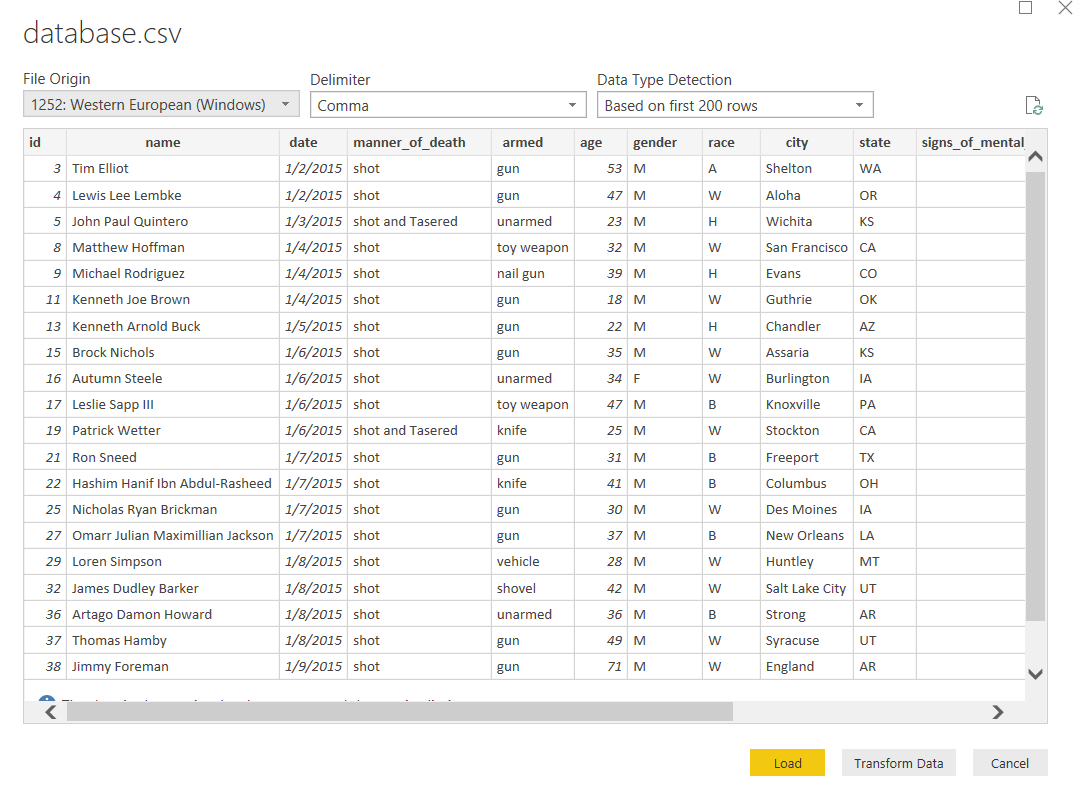This screenshot has height=791, width=1080.
Task: Click the name cell Tim Elliot
Action: tap(173, 169)
